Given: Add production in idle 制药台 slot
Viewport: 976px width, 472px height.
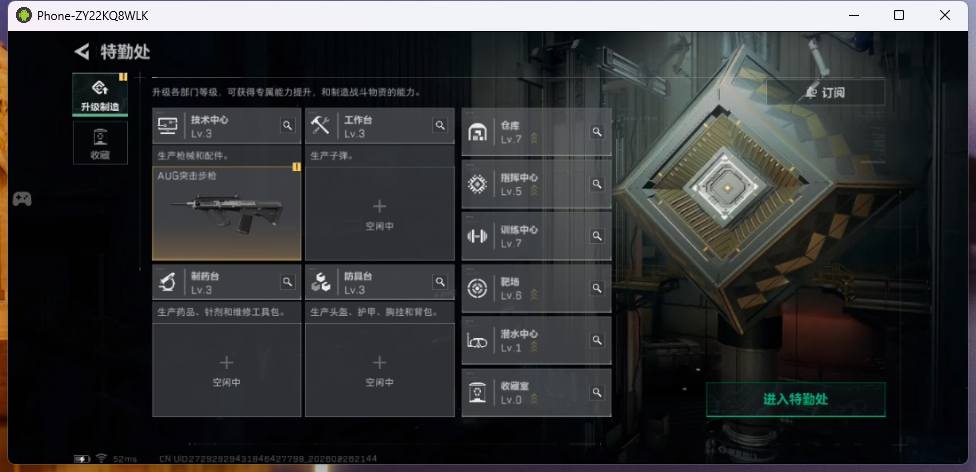Looking at the screenshot, I should pyautogui.click(x=227, y=370).
